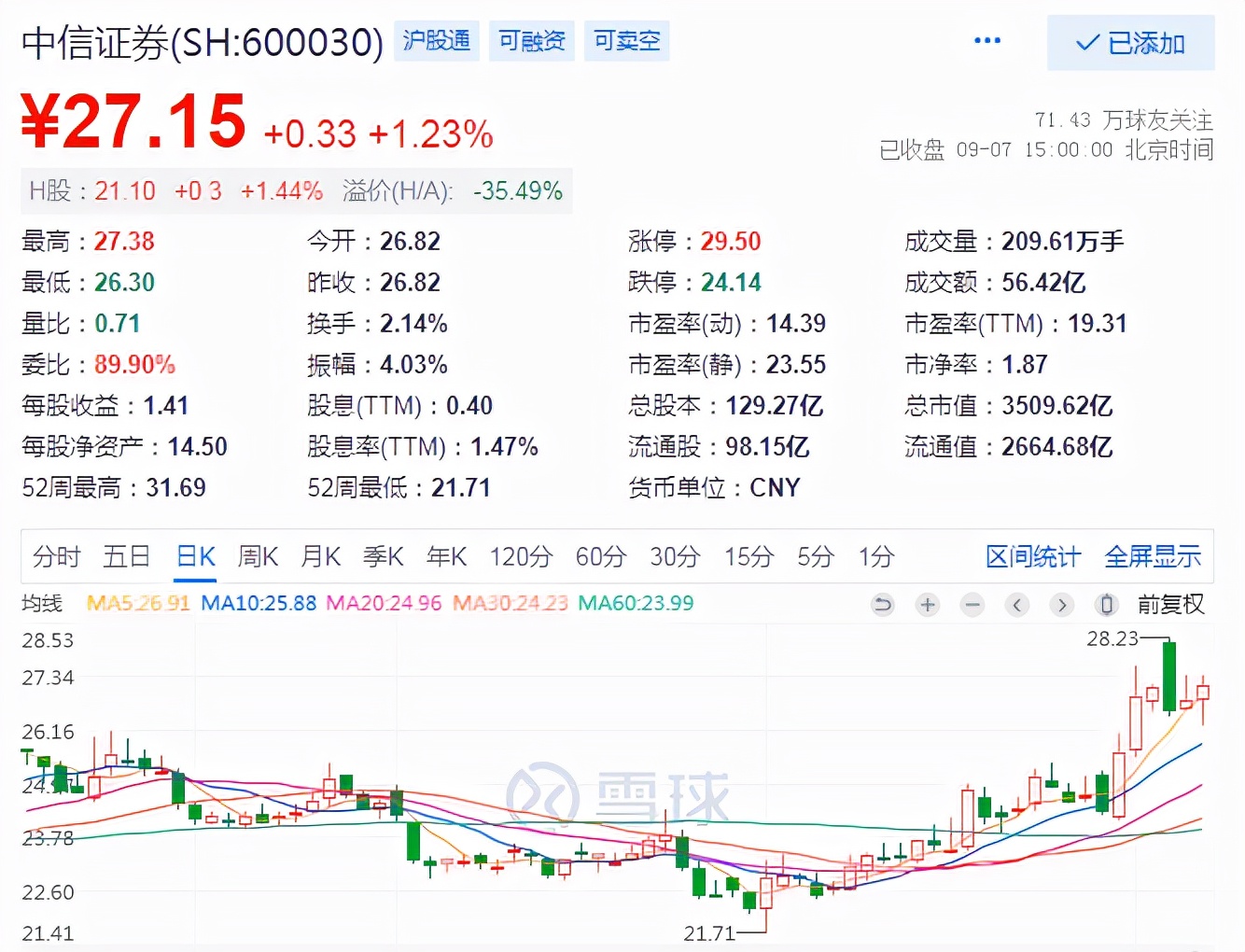The image size is (1245, 952).
Task: Click the 跌停 value 24.14
Action: click(x=731, y=283)
